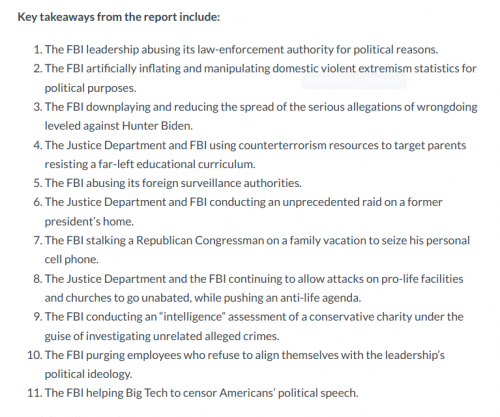Image resolution: width=500 pixels, height=417 pixels.
Task: Click the words 'political purposes' in item 2
Action: (x=90, y=88)
